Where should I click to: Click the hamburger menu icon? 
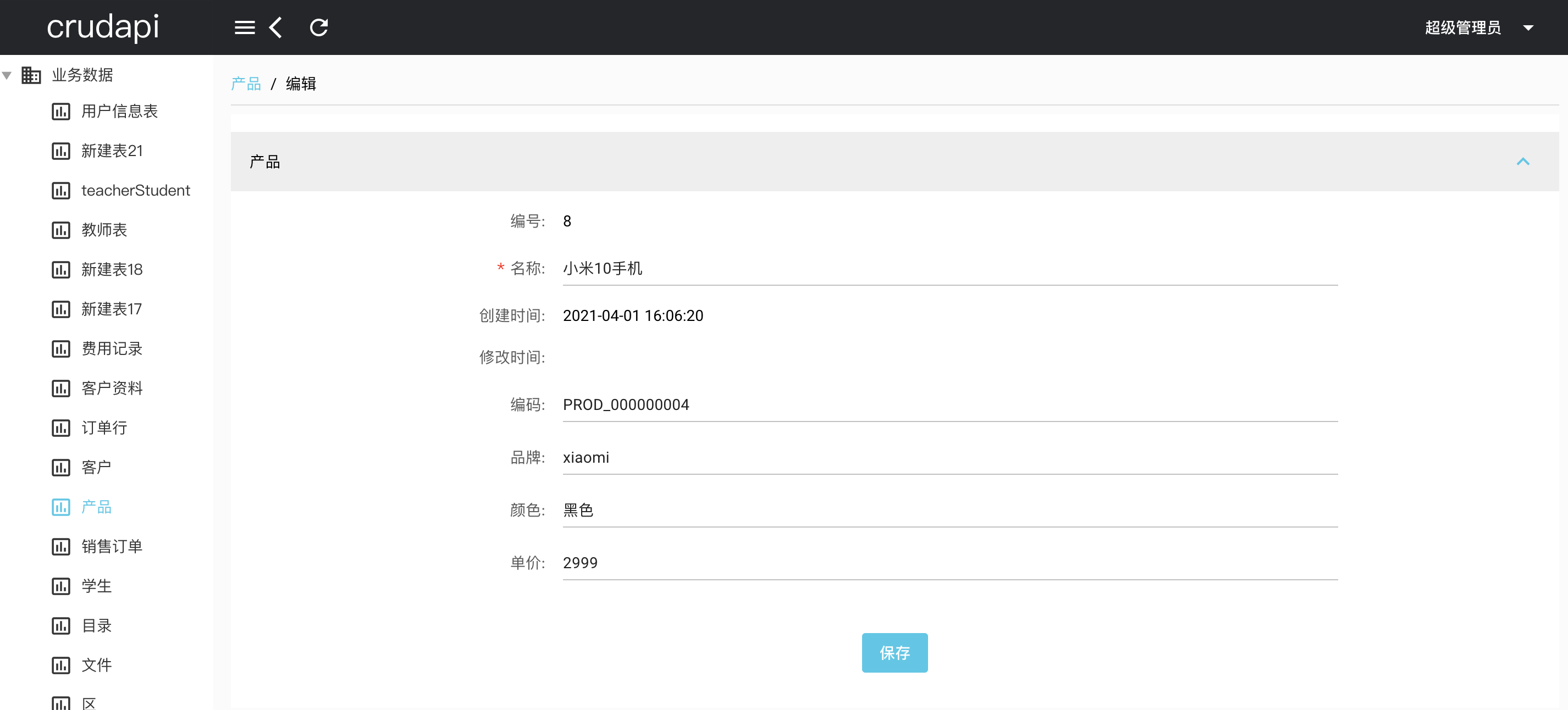pos(244,27)
